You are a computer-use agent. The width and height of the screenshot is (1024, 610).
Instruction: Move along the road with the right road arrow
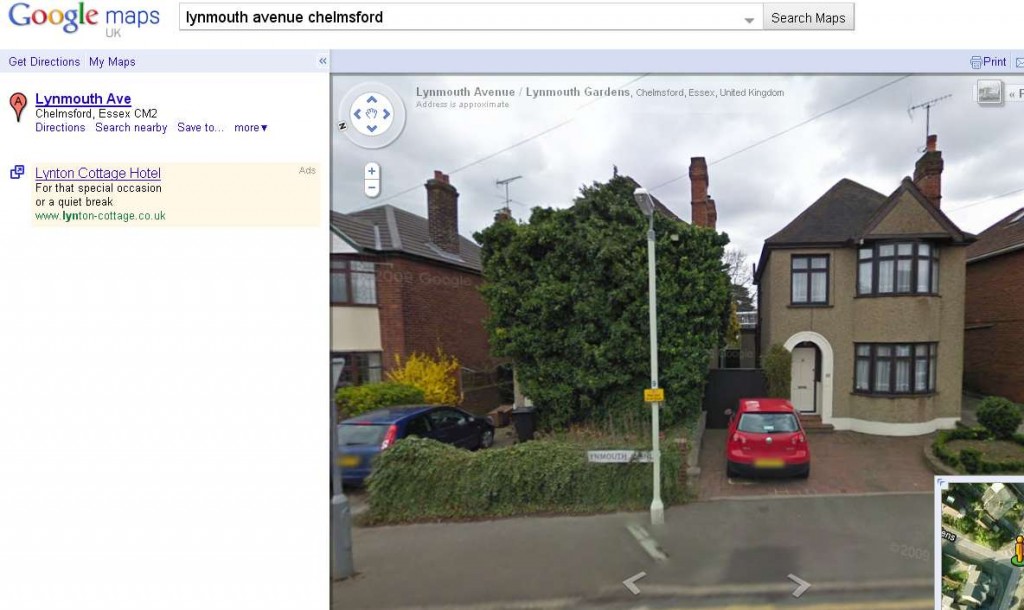pos(799,585)
